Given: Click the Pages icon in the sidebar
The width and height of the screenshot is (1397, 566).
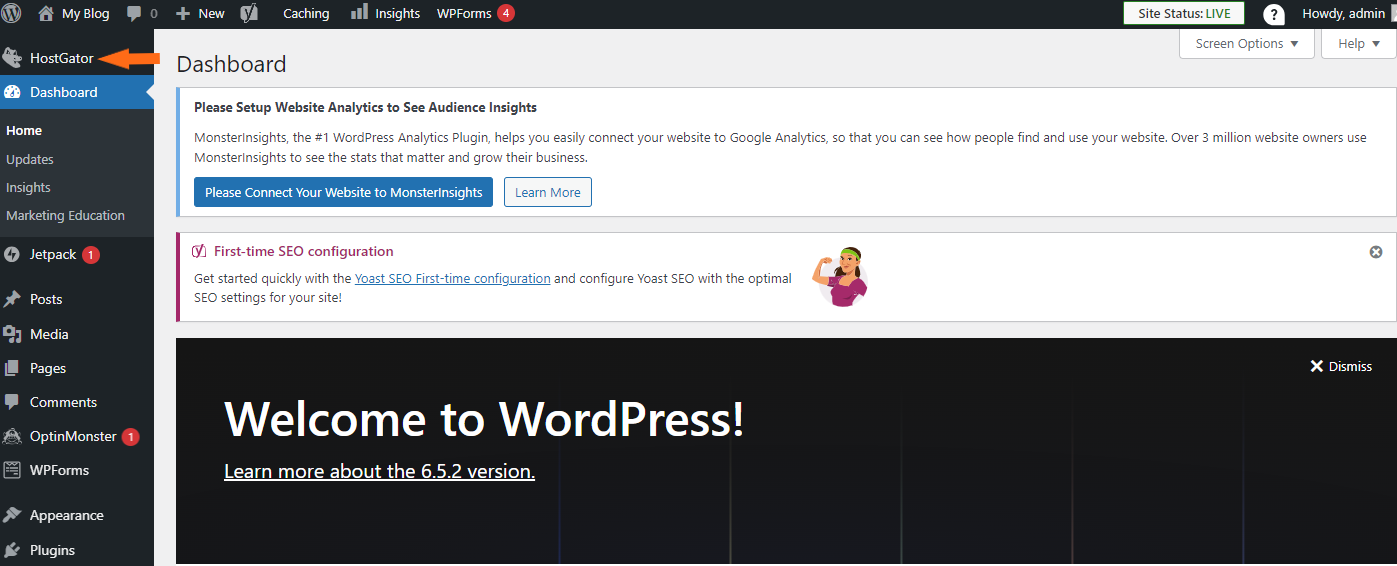Looking at the screenshot, I should tap(12, 368).
